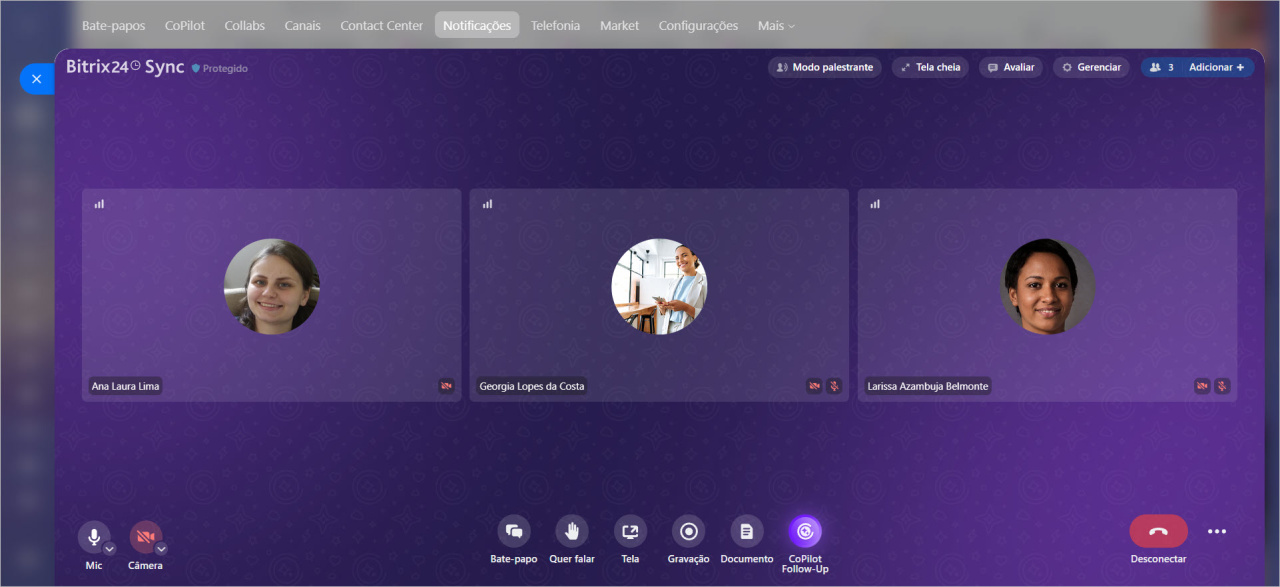Click Georgia's camera-off icon
Image resolution: width=1280 pixels, height=587 pixels.
(815, 386)
